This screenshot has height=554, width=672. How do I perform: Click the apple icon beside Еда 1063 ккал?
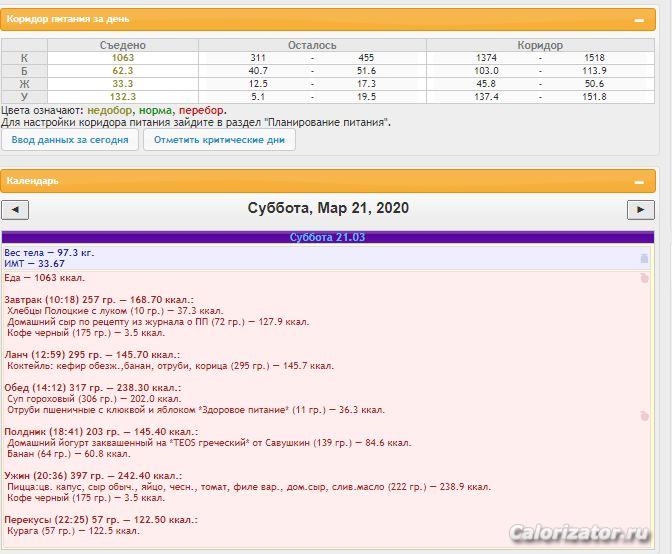pyautogui.click(x=644, y=278)
